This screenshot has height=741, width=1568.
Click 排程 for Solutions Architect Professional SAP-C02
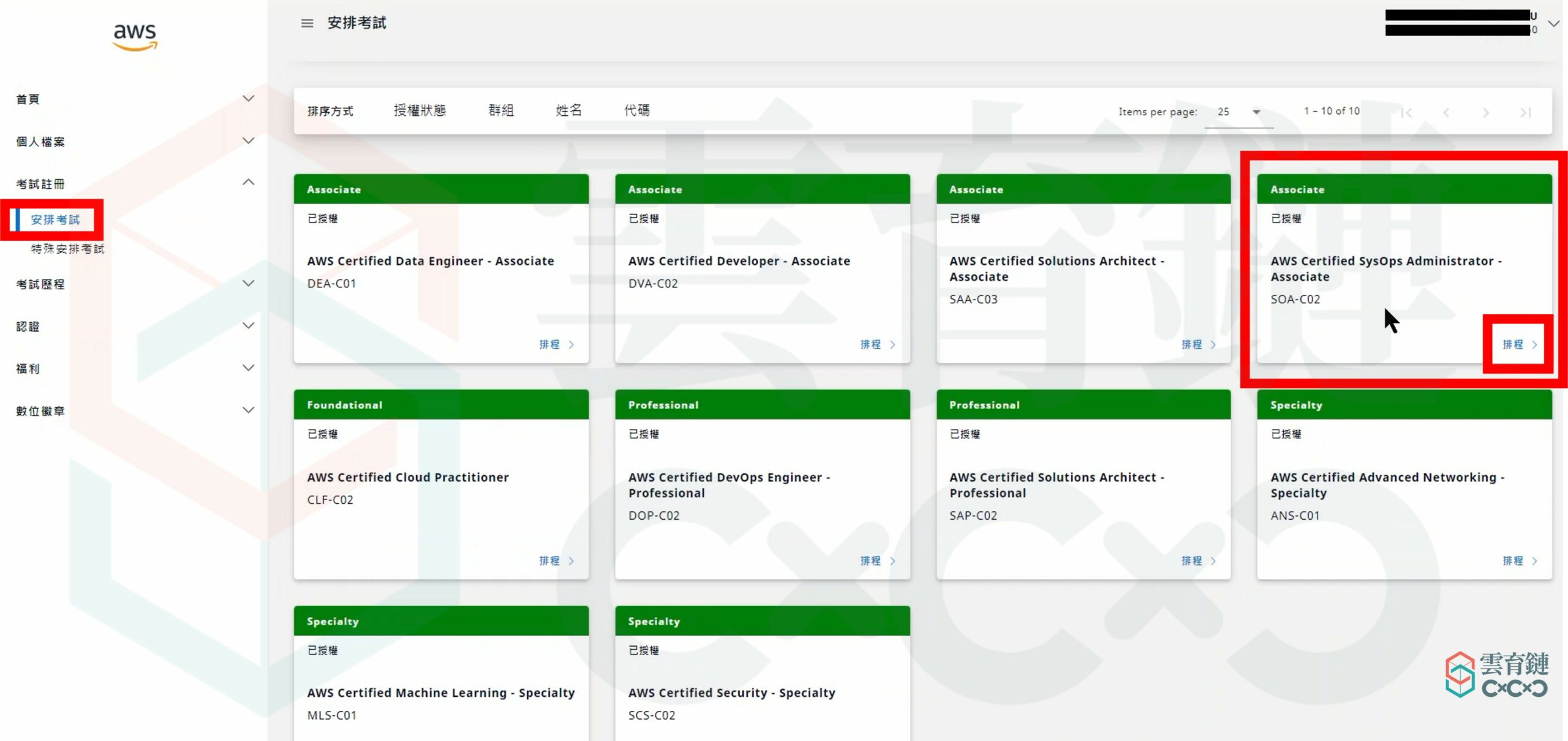pyautogui.click(x=1199, y=561)
